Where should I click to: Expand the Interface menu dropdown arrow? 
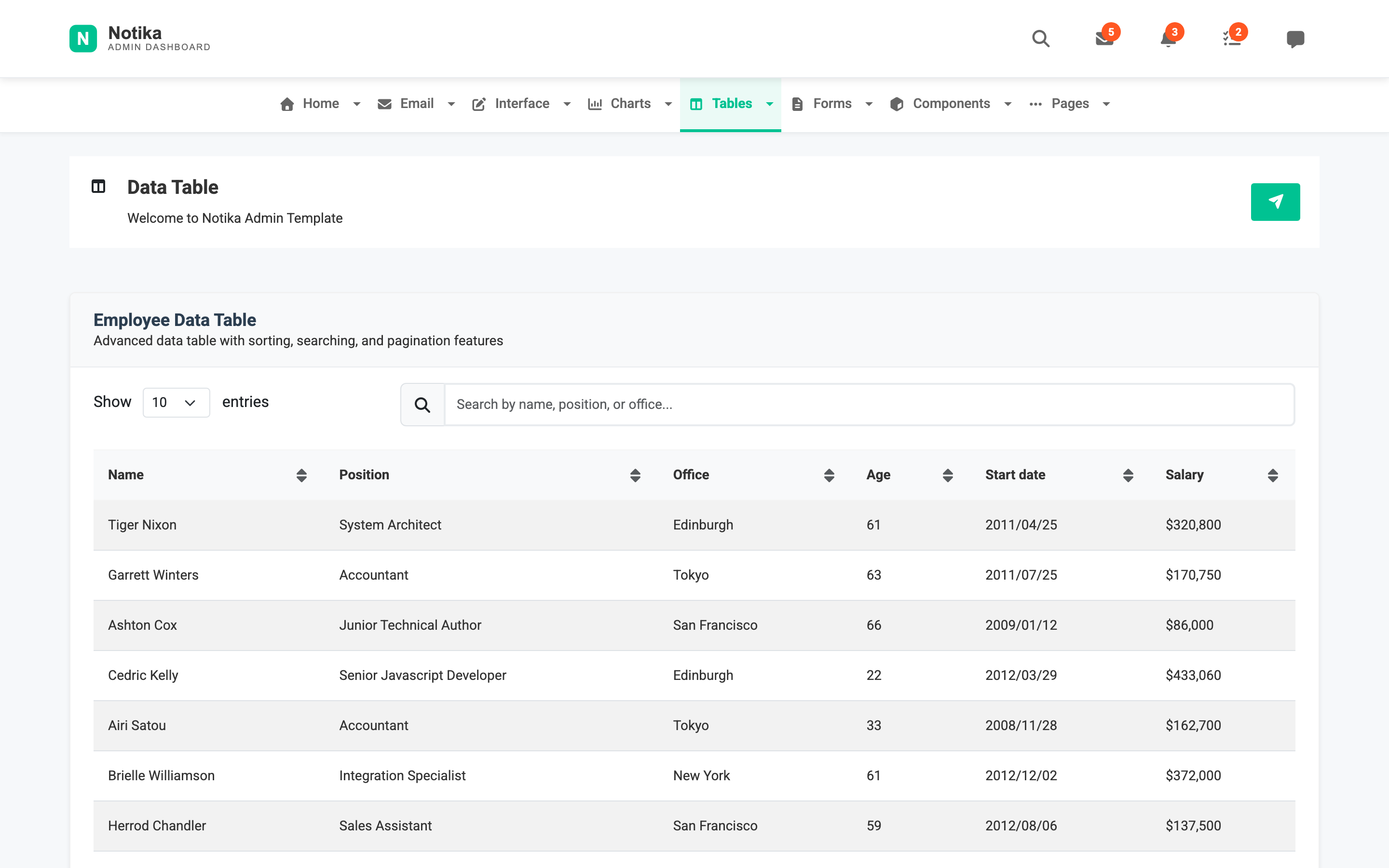tap(567, 104)
